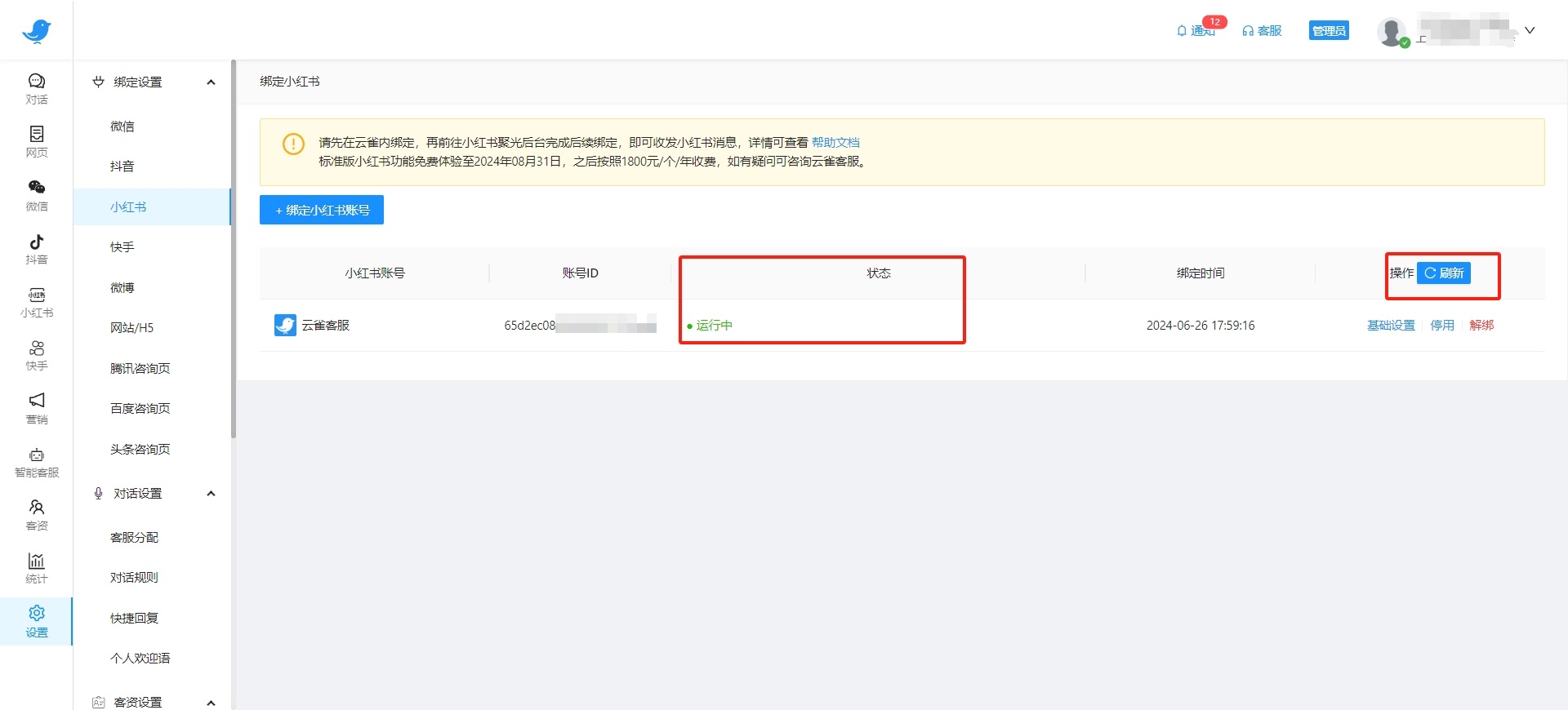Open the 帮助文档 help link
Image resolution: width=1568 pixels, height=710 pixels.
pos(835,142)
